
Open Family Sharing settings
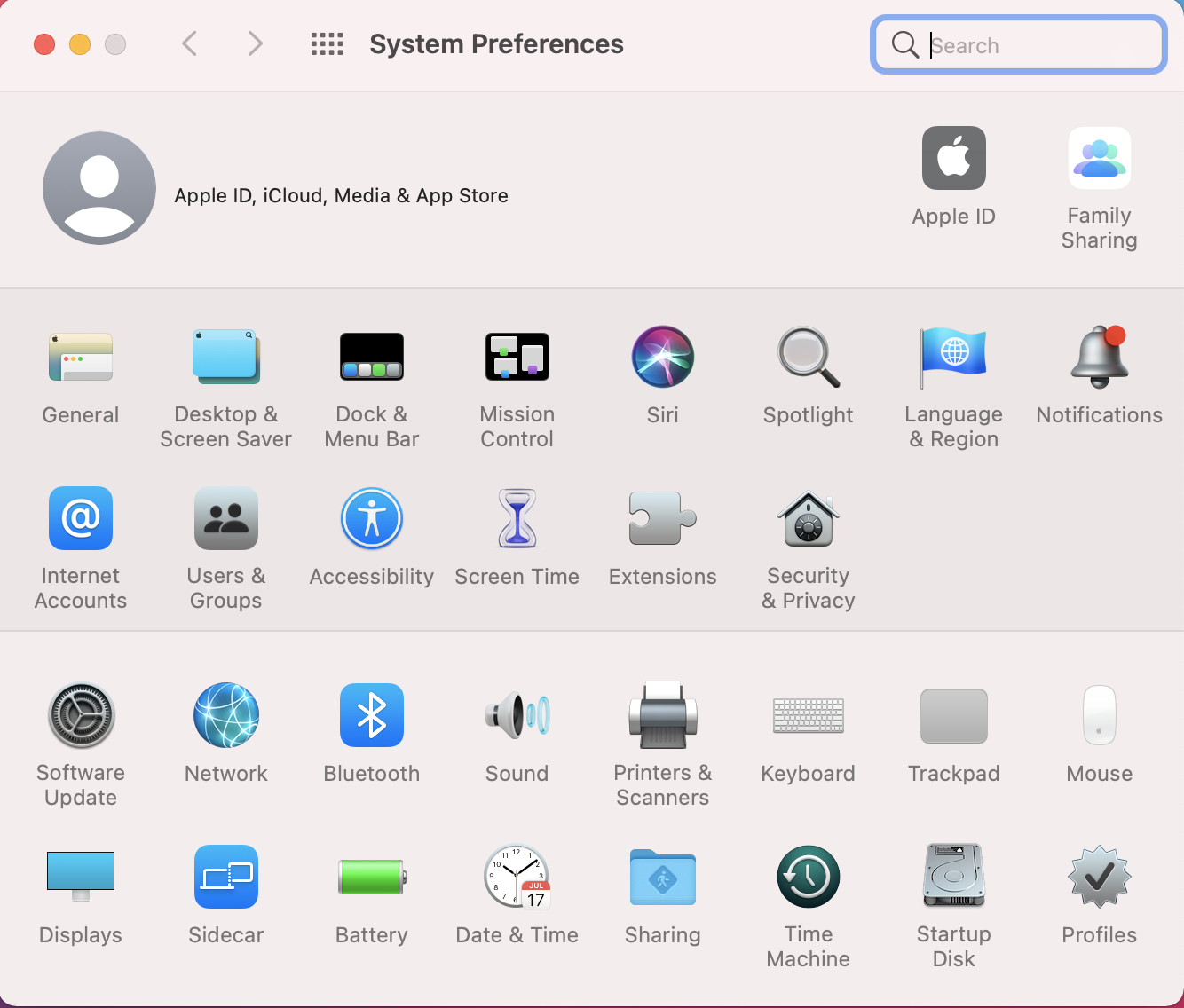coord(1099,159)
